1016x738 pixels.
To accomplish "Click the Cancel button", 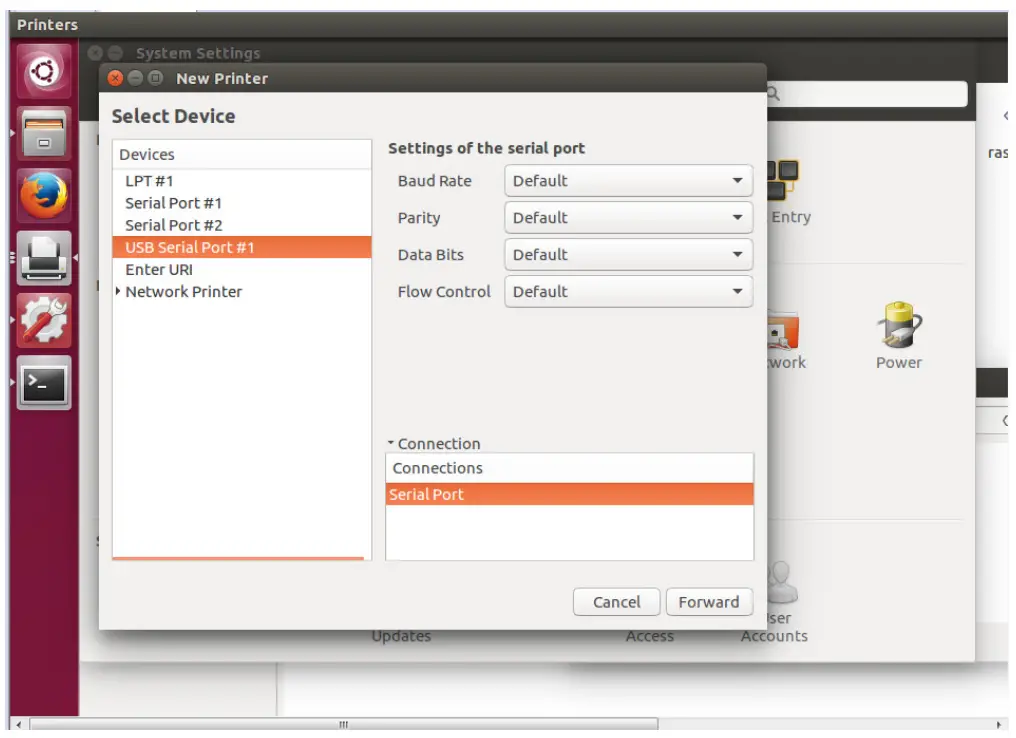I will click(x=616, y=603).
